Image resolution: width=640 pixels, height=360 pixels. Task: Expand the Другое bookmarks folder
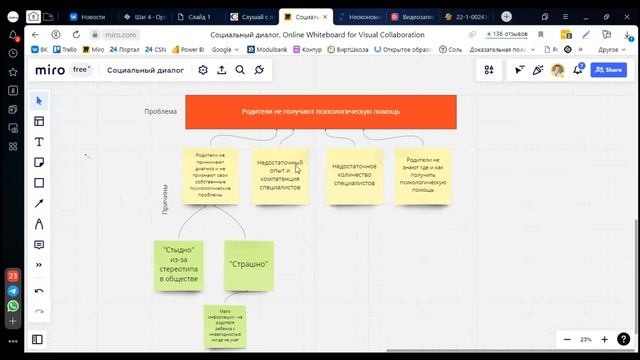click(x=611, y=49)
